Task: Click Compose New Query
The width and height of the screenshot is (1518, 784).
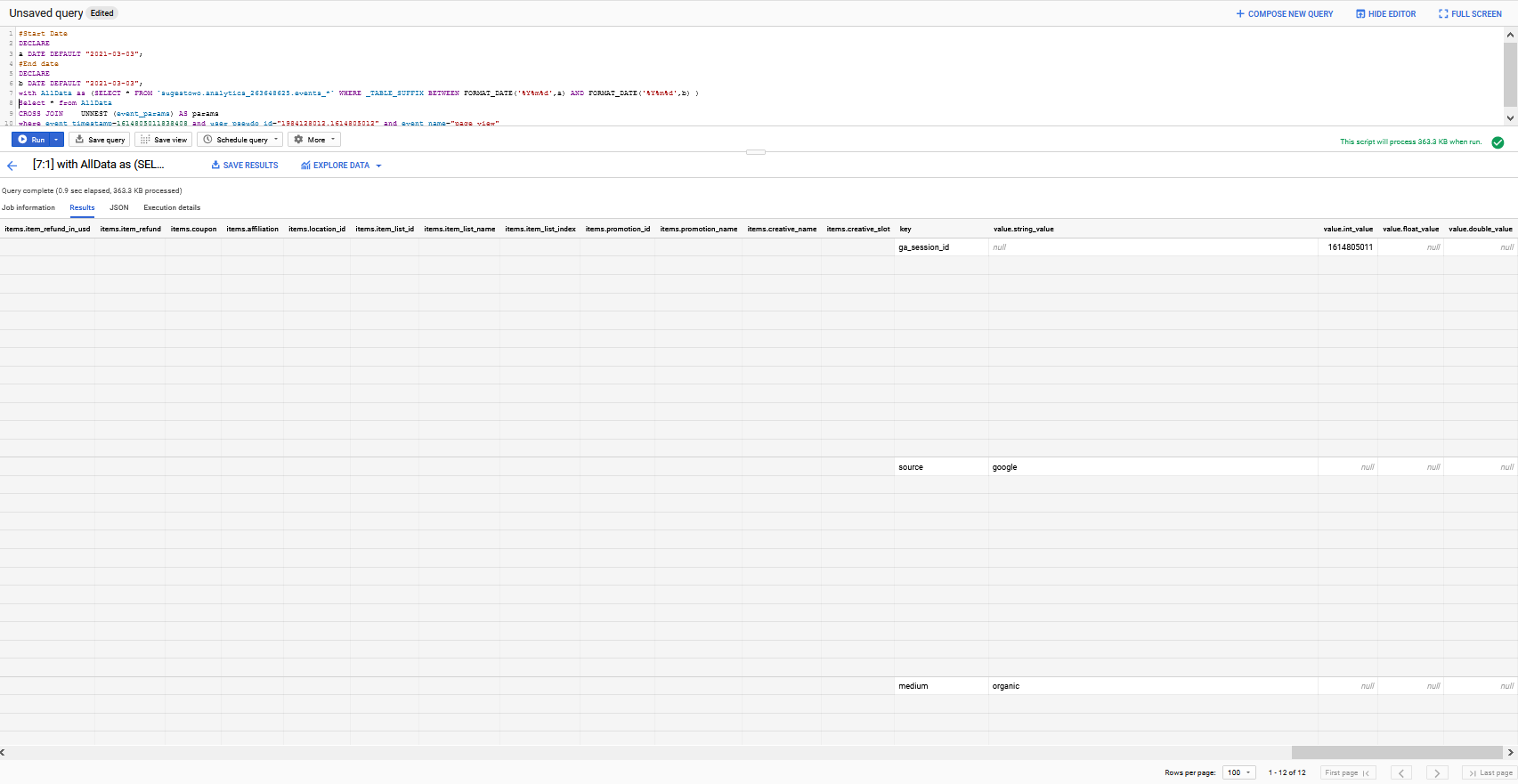Action: pos(1284,14)
